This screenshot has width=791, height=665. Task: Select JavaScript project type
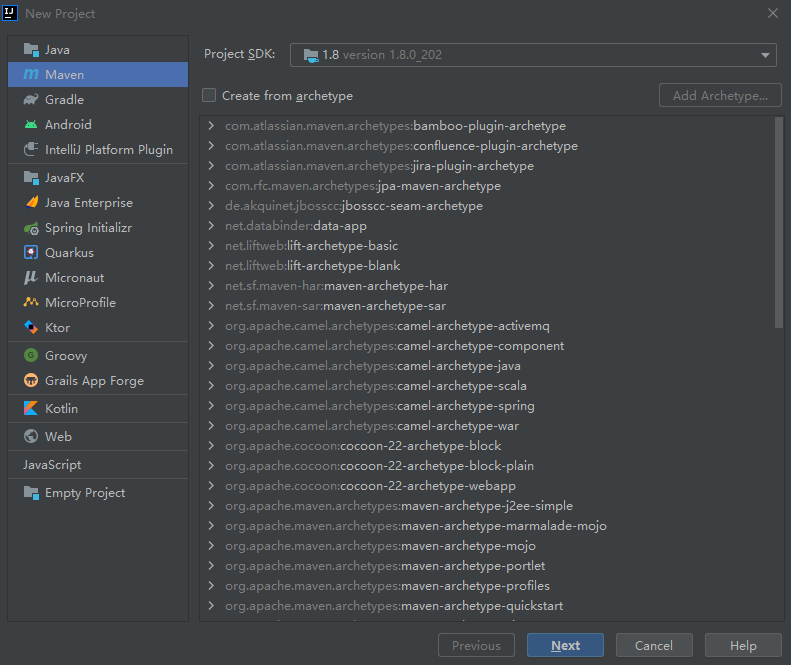(52, 465)
